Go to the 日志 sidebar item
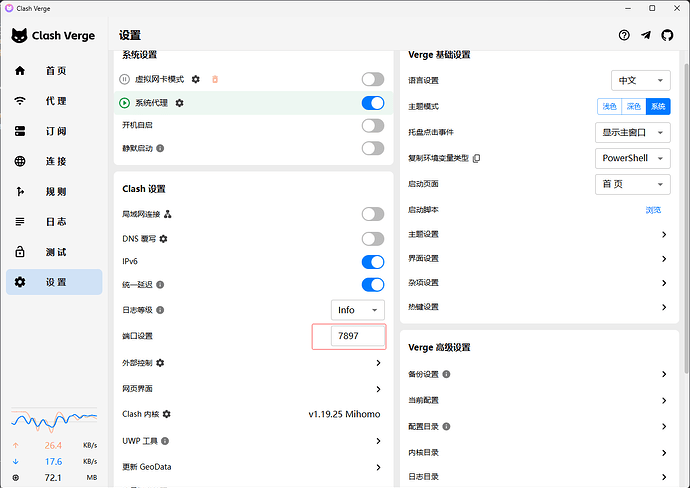 click(x=54, y=222)
